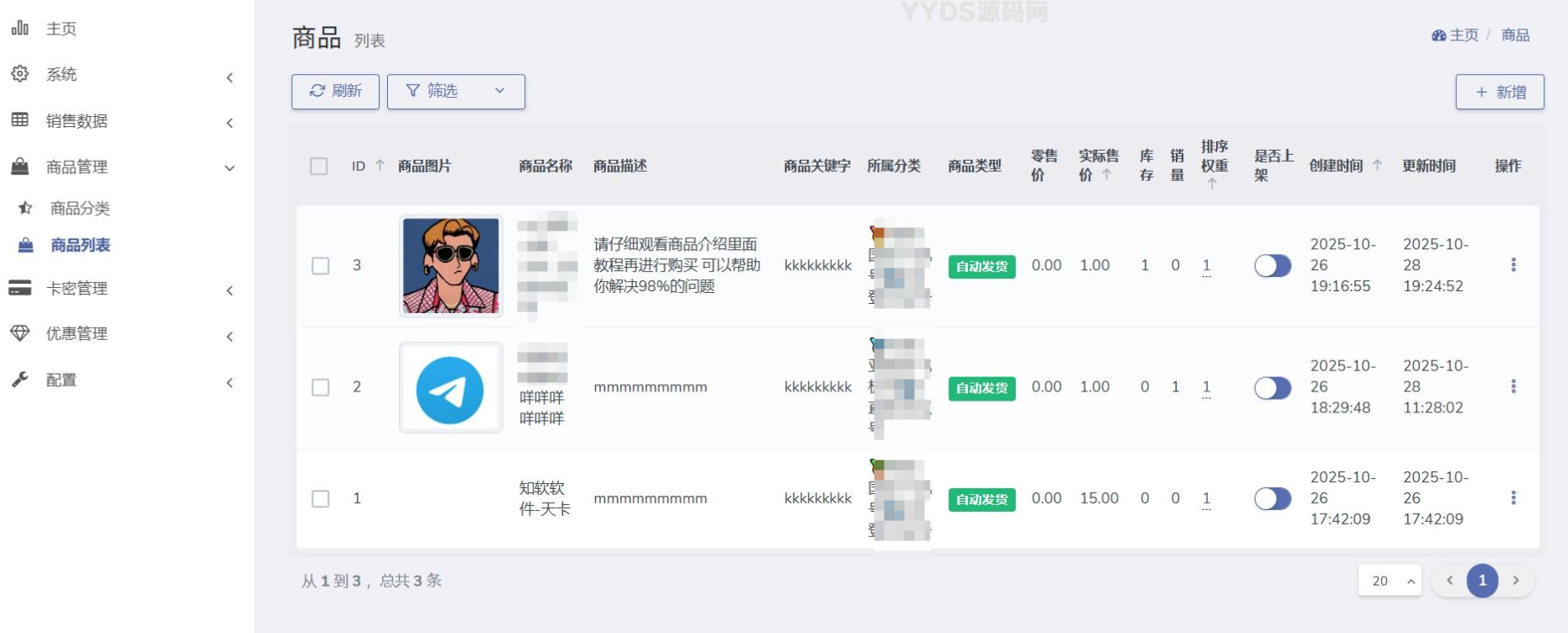Click the star icon beside 商品分类
1568x633 pixels.
point(25,208)
